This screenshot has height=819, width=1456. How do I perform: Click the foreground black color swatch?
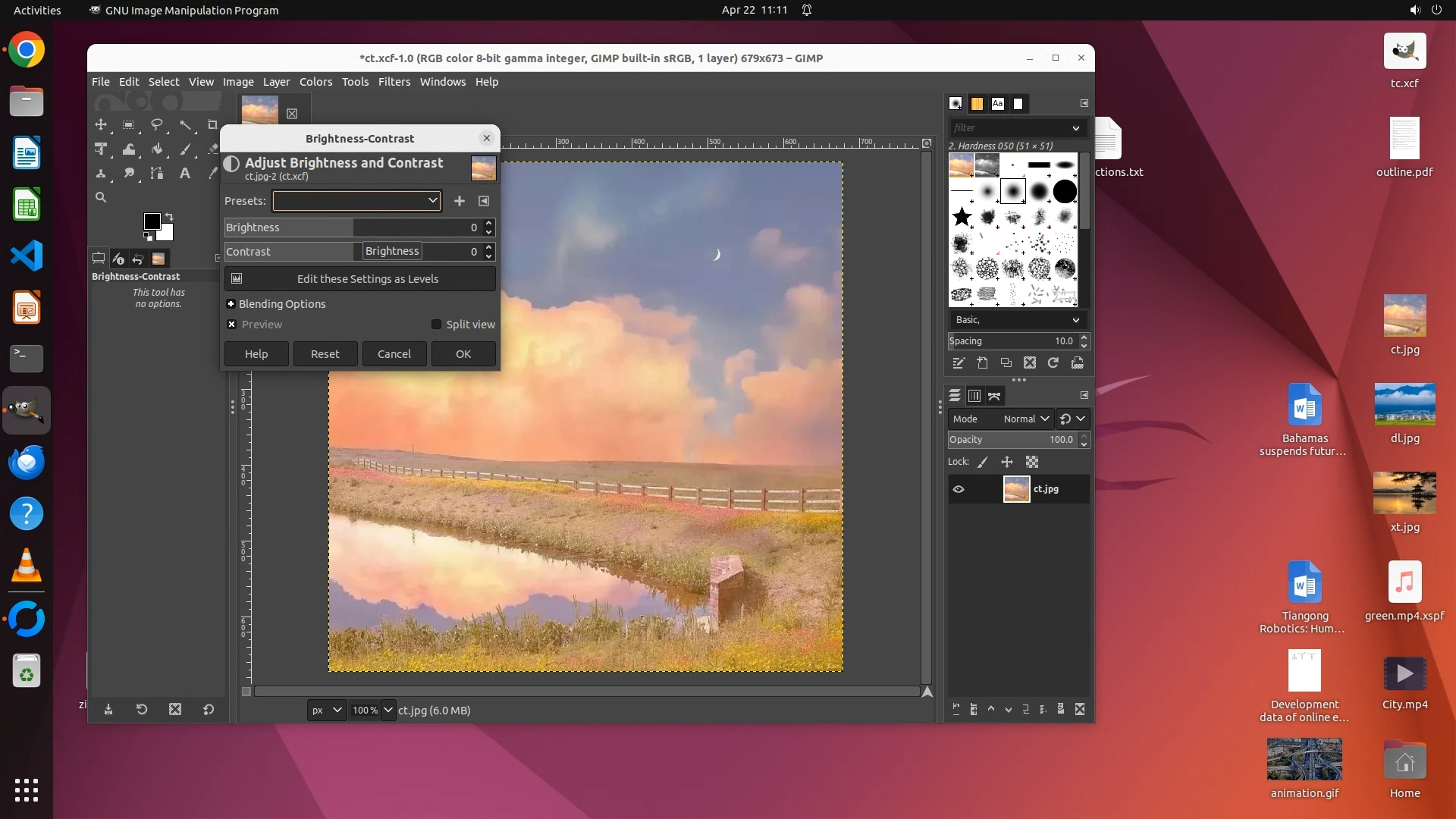(151, 221)
